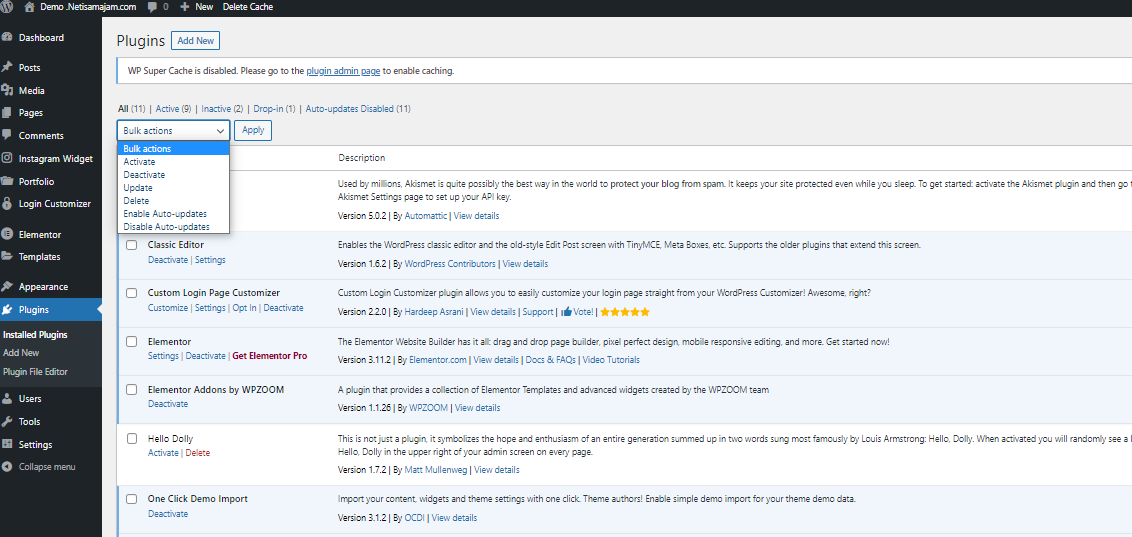
Task: Click the Apply button
Action: pyautogui.click(x=253, y=130)
